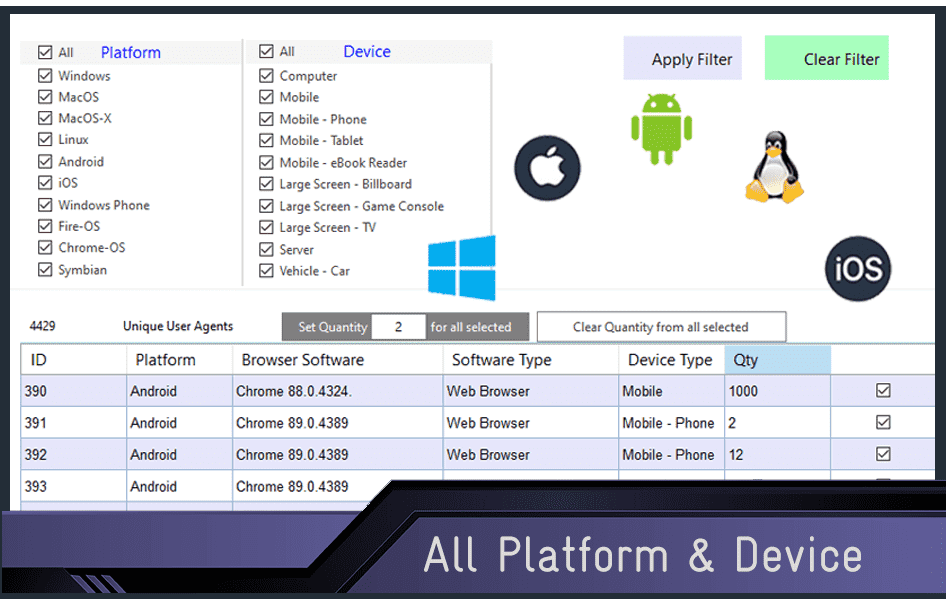The image size is (946, 605).
Task: Toggle the All checkbox under Platform
Action: pyautogui.click(x=45, y=53)
